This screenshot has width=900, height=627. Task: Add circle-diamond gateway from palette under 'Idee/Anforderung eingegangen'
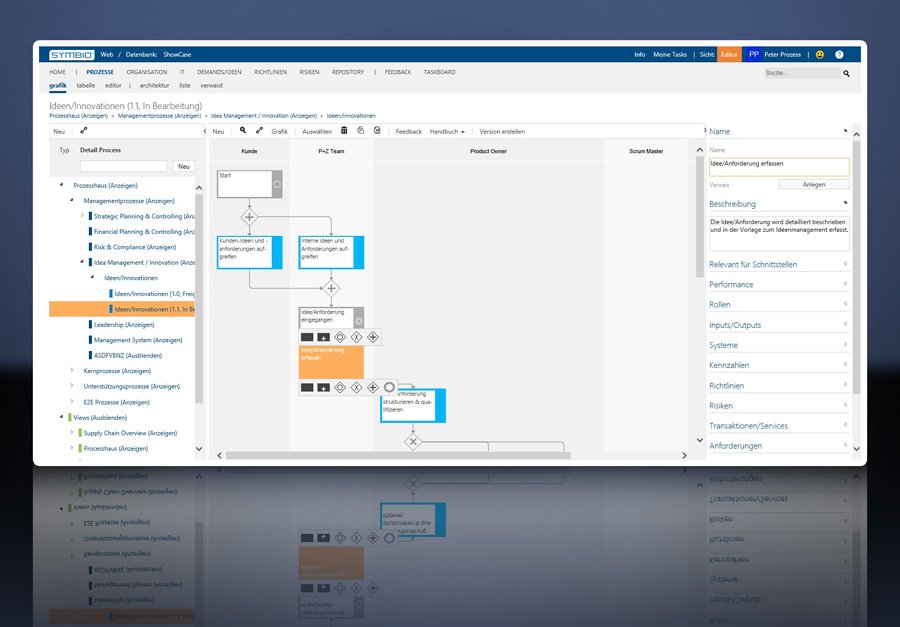pos(340,337)
